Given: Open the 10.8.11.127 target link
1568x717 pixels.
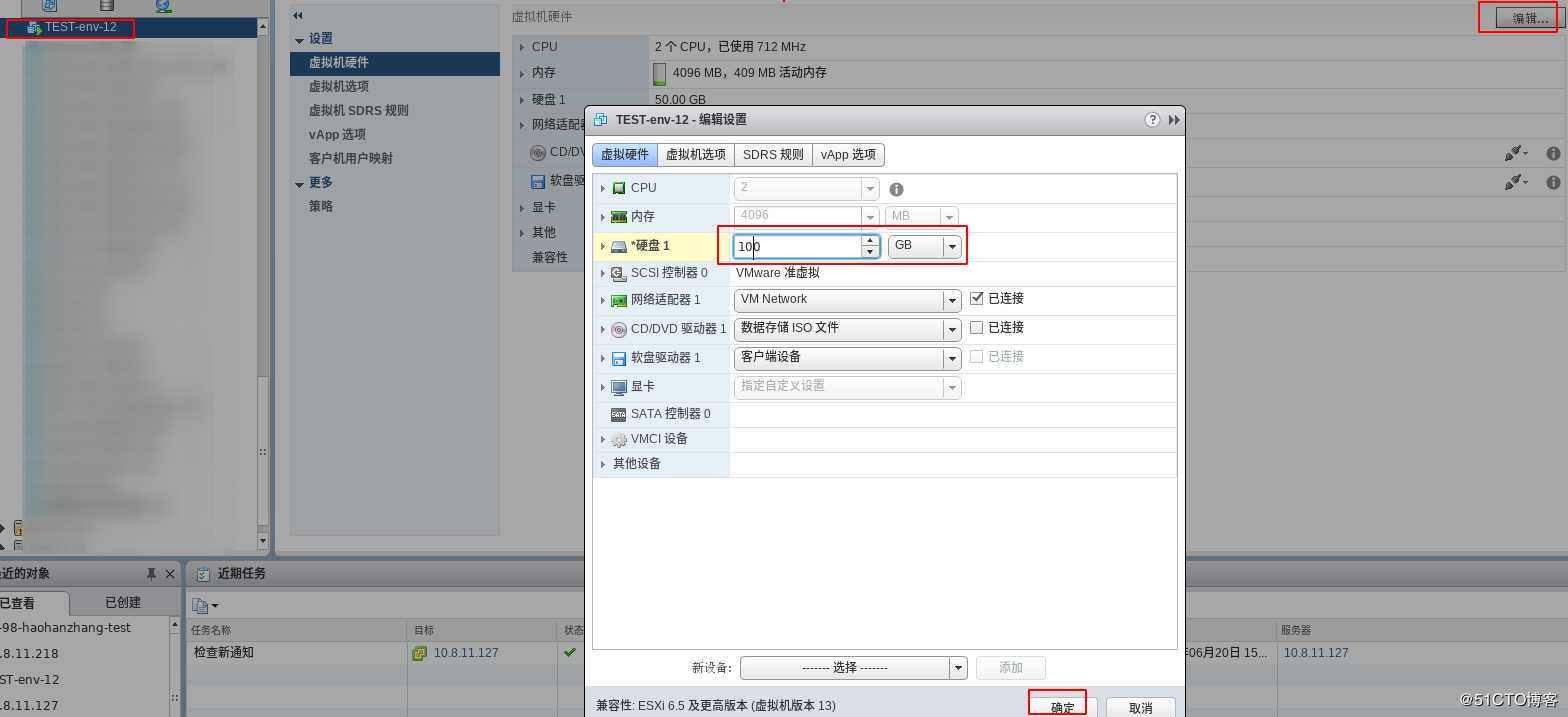Looking at the screenshot, I should click(466, 653).
